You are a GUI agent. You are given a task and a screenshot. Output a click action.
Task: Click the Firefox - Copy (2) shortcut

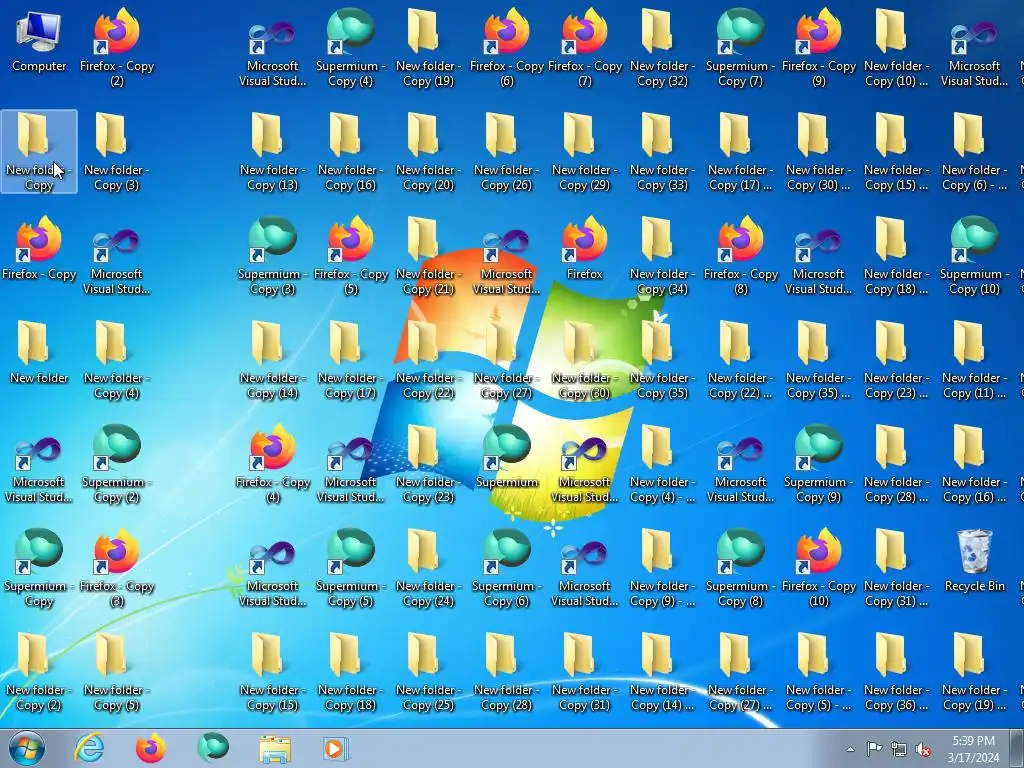[117, 48]
